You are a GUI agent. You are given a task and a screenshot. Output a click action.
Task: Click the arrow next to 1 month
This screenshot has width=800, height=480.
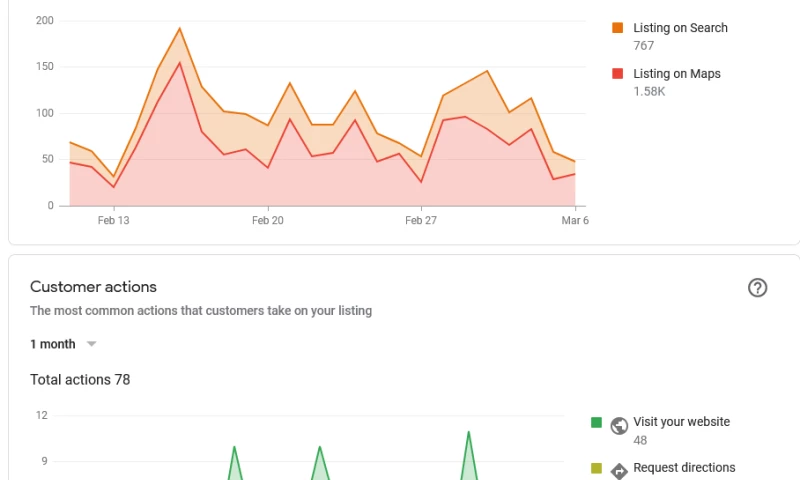click(91, 344)
